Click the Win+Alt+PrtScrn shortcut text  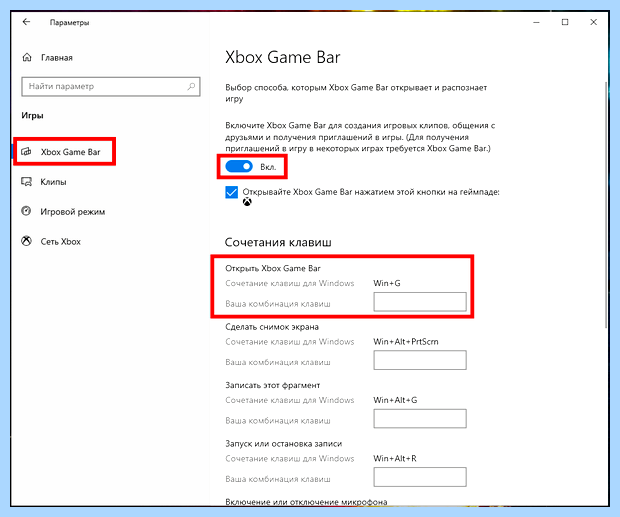point(406,342)
